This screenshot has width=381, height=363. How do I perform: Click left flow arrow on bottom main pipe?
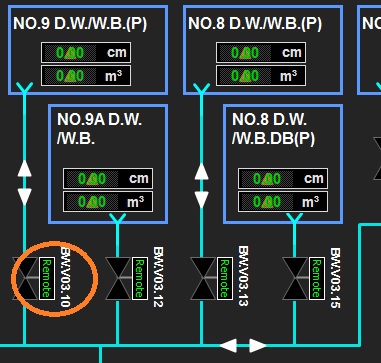(x=229, y=345)
